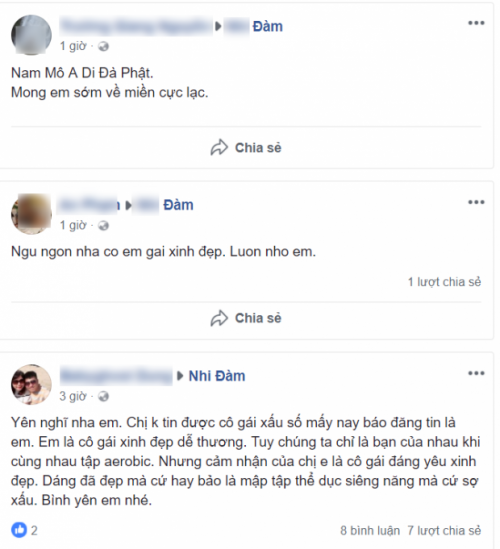Click arrow between names on first post
This screenshot has height=549, width=500.
coord(218,26)
